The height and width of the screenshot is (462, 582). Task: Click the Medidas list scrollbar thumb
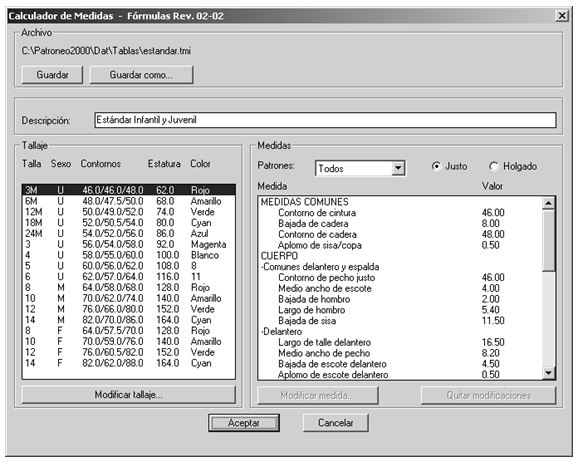tap(549, 240)
